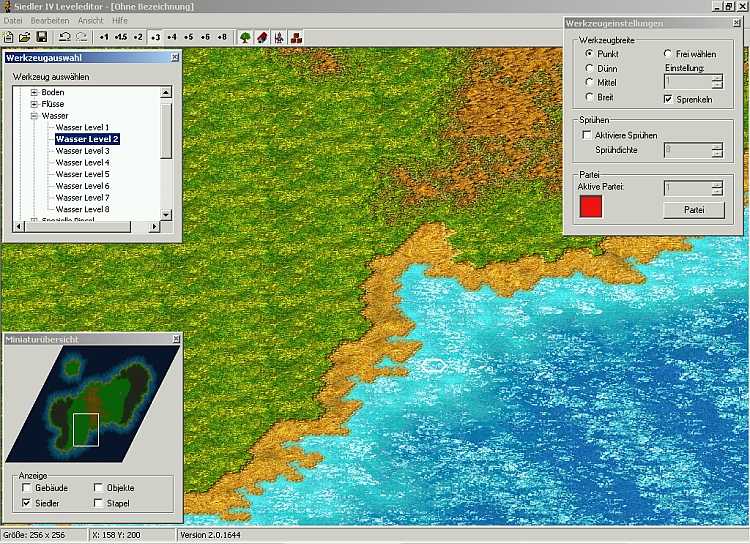Open the Bearbeiten menu
The image size is (750, 544).
click(50, 21)
